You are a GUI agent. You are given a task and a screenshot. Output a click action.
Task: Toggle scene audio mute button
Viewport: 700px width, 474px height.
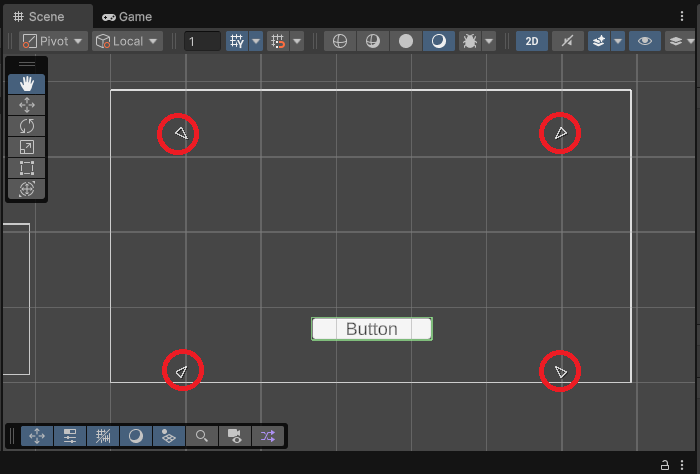click(567, 42)
